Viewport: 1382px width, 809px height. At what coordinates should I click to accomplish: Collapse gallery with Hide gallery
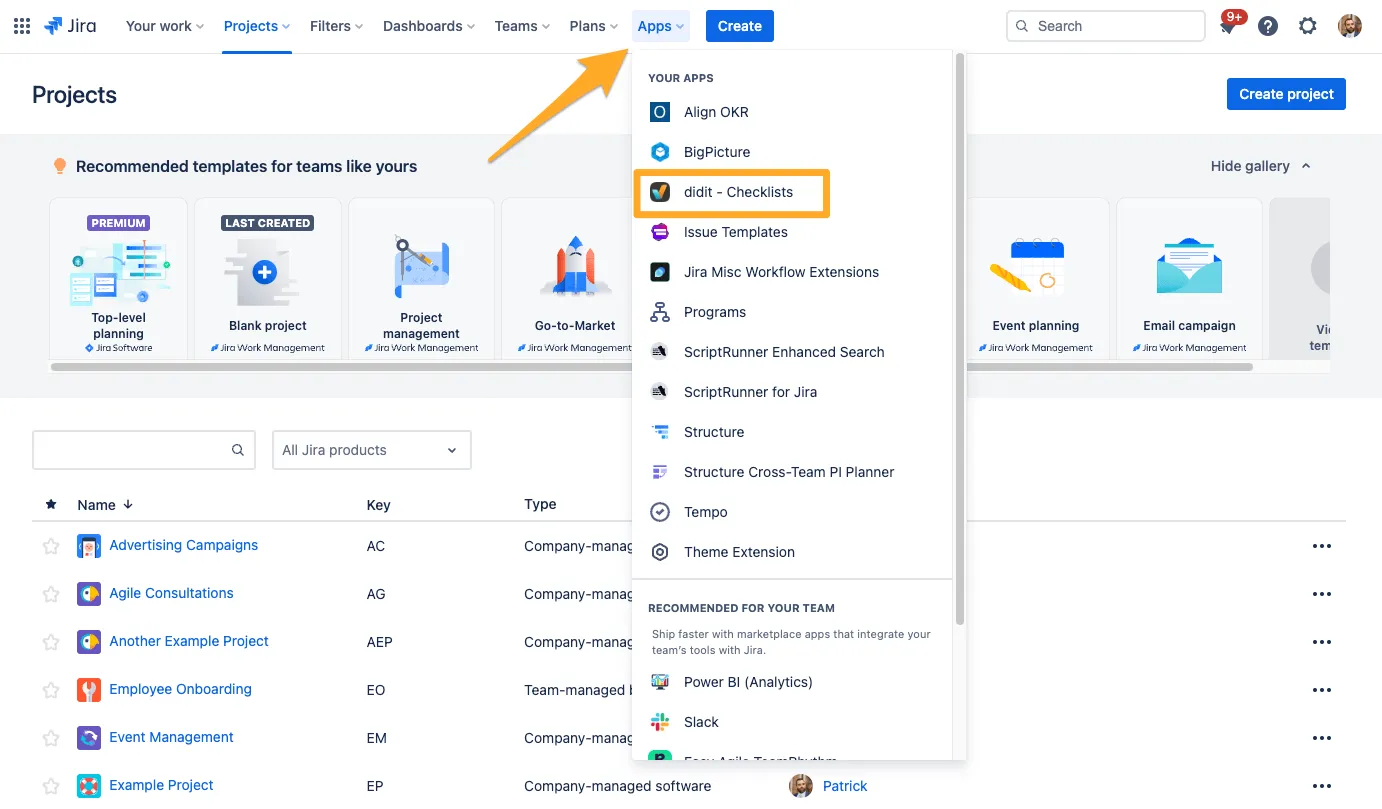point(1261,166)
